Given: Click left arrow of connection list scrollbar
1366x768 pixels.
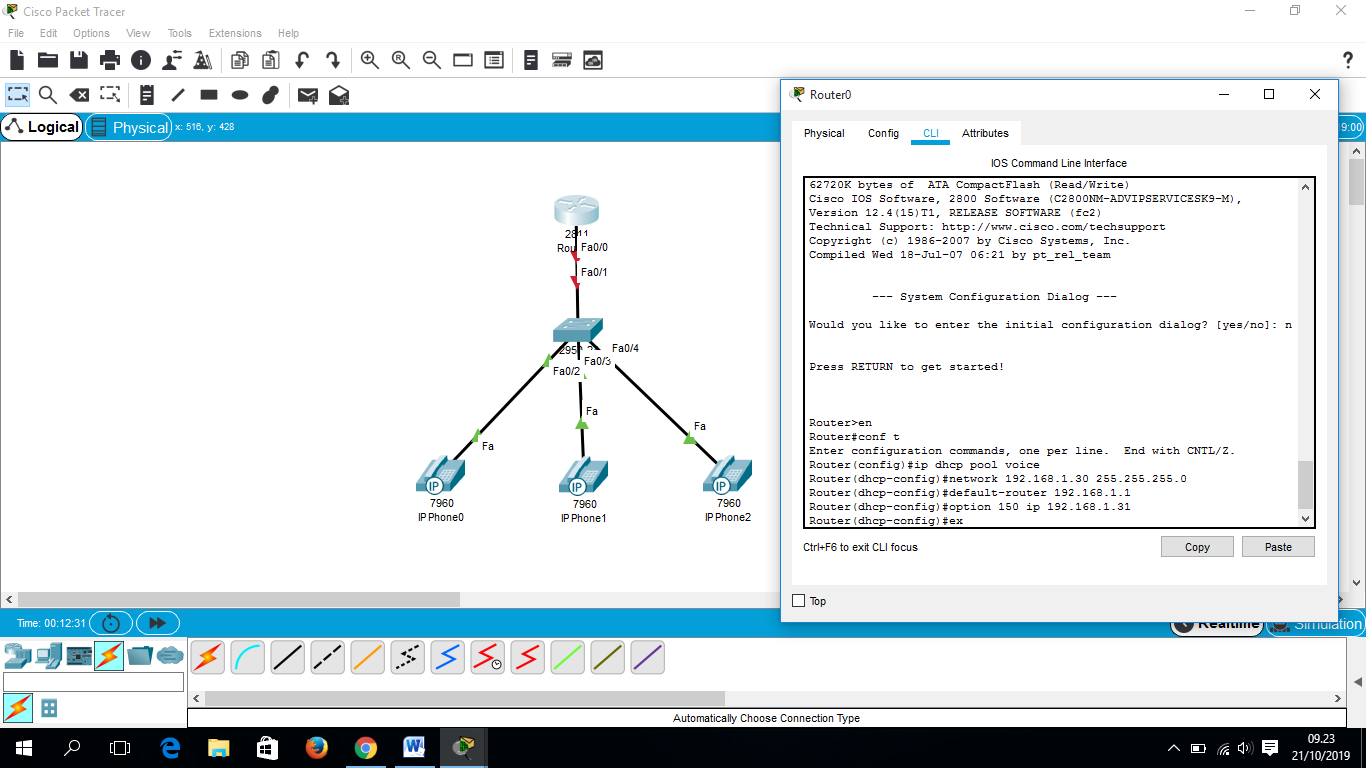Looking at the screenshot, I should coord(196,698).
